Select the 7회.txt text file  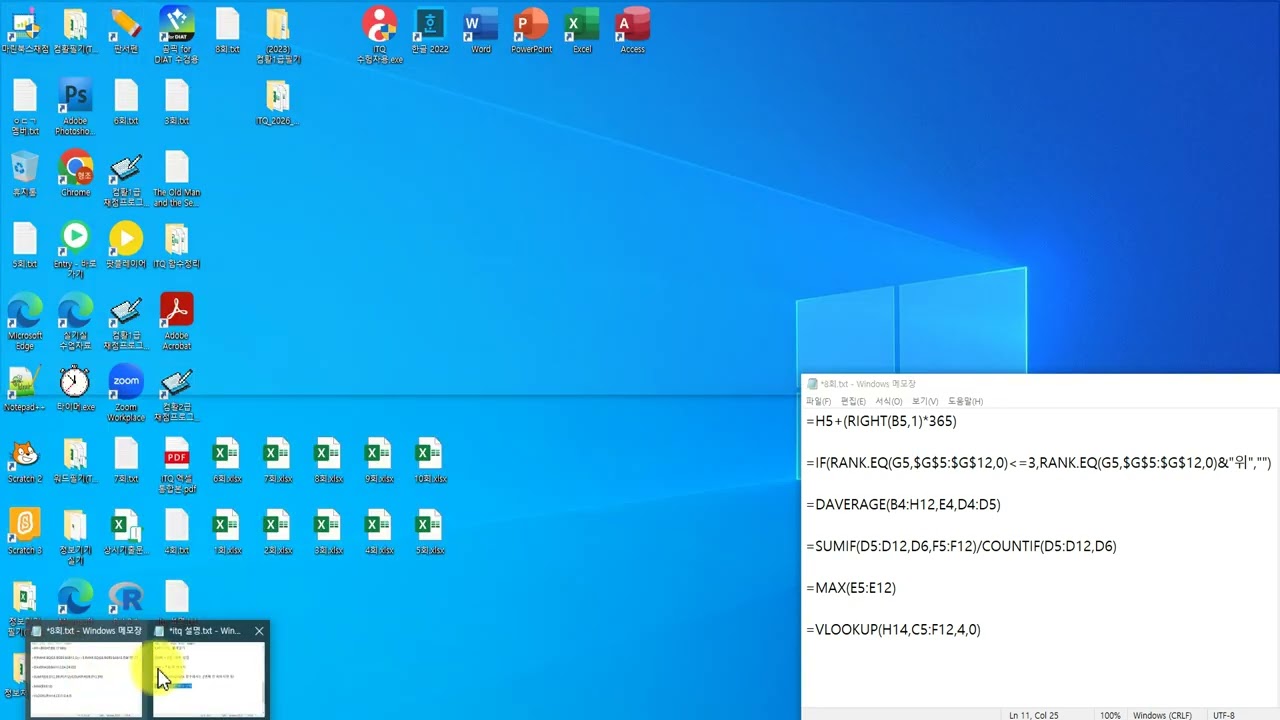pyautogui.click(x=126, y=460)
